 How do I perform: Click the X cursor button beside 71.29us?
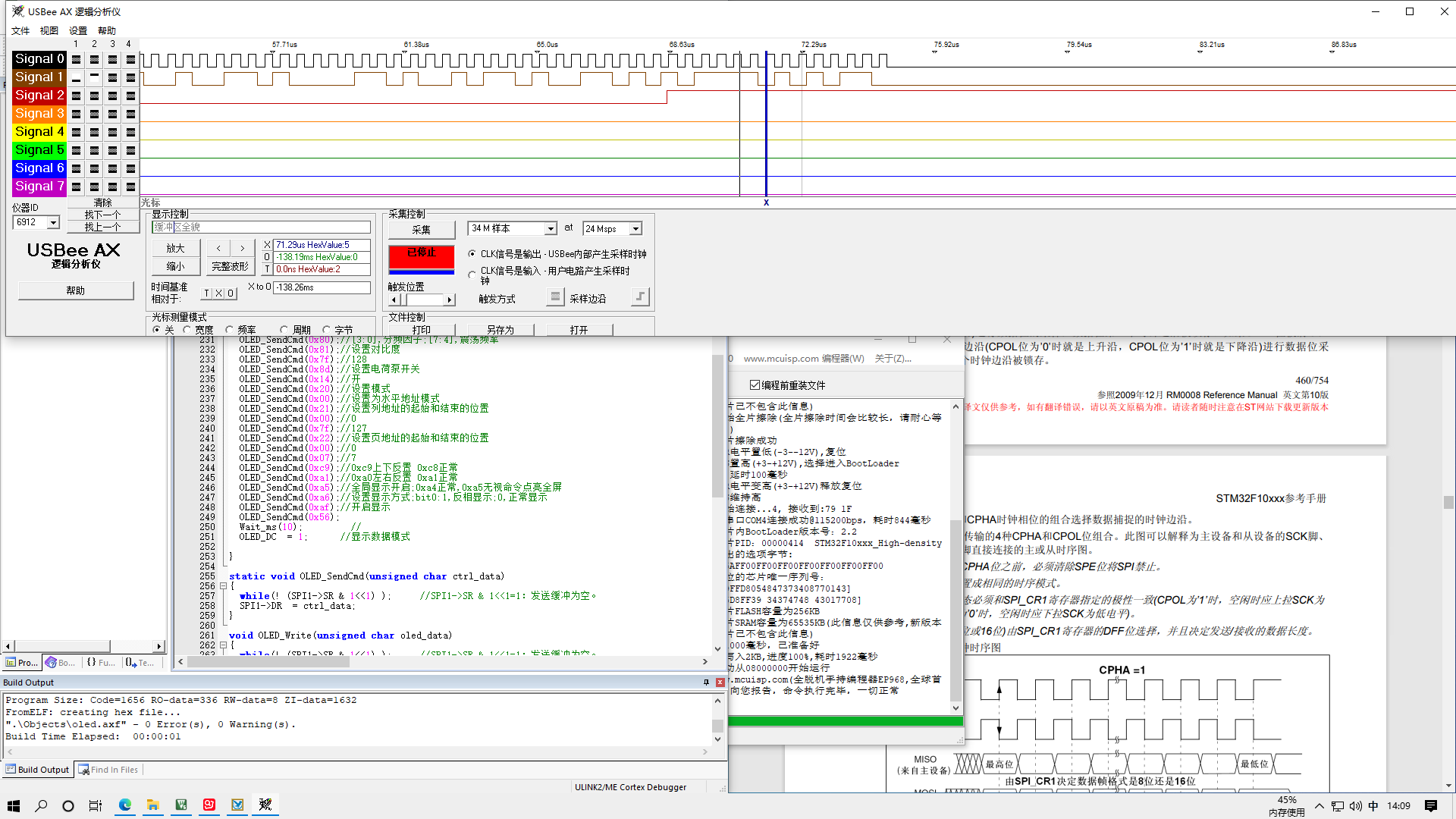[267, 245]
